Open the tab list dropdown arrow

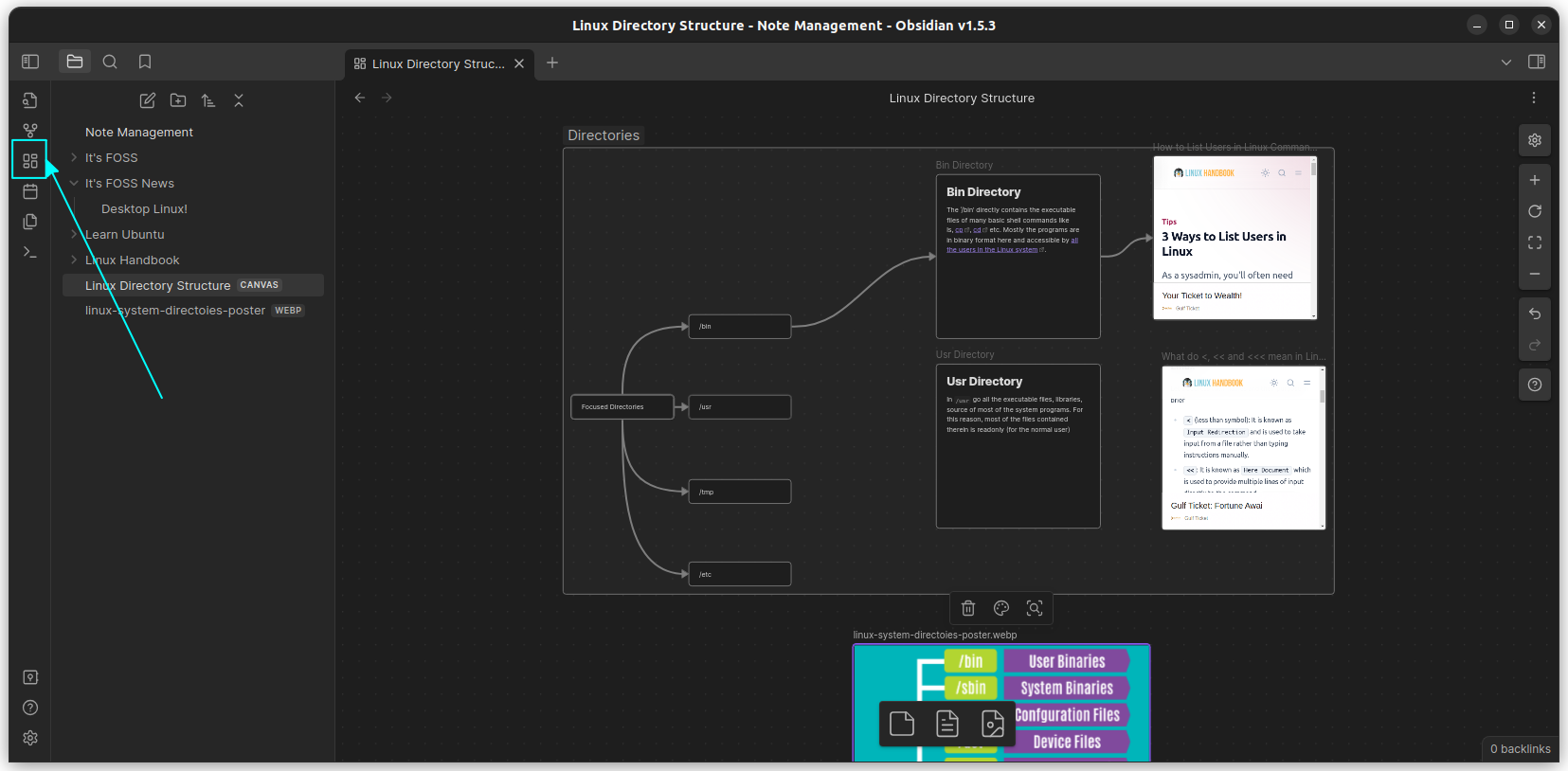tap(1506, 63)
